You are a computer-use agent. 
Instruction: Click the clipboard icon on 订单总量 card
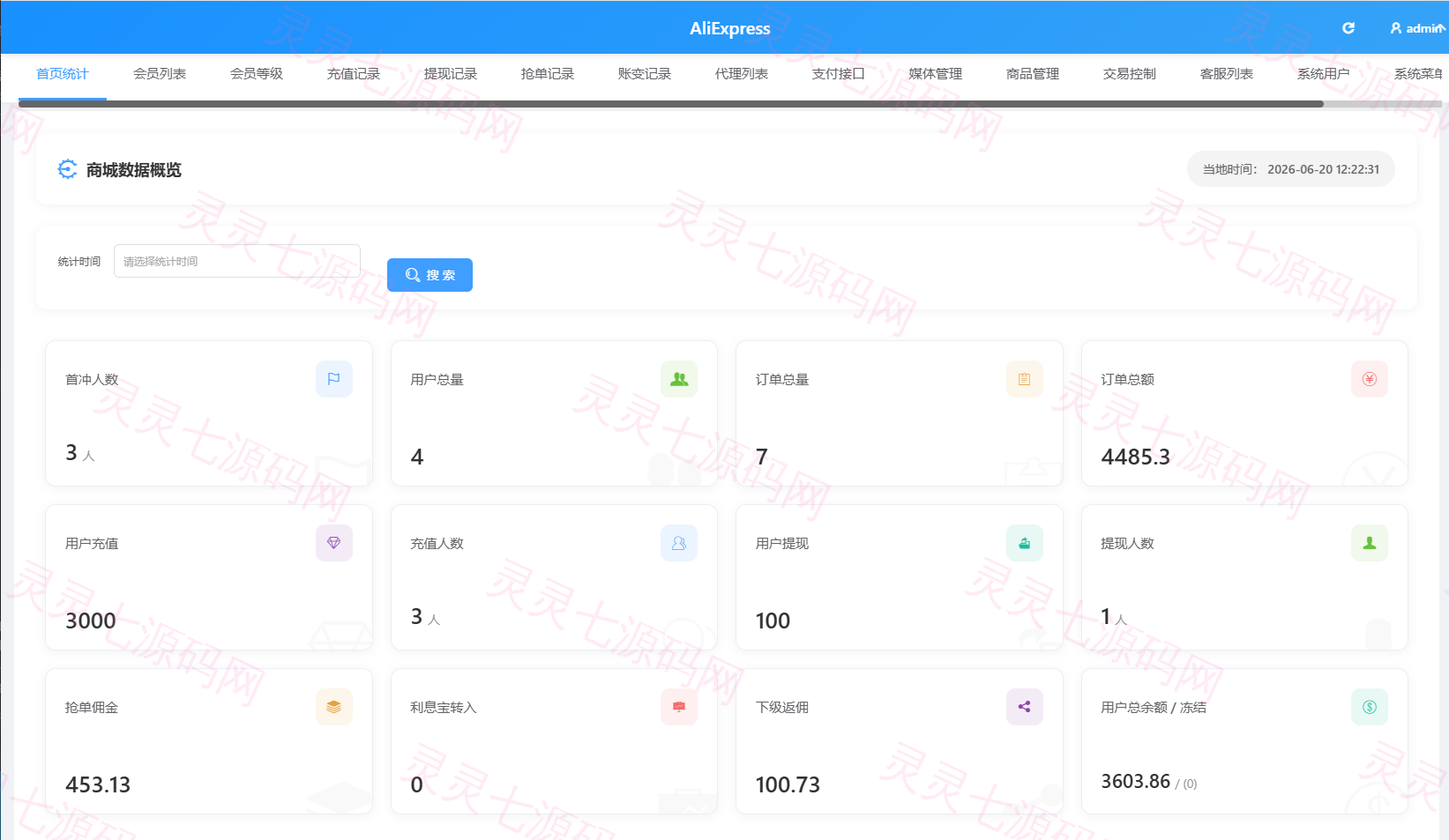tap(1025, 379)
